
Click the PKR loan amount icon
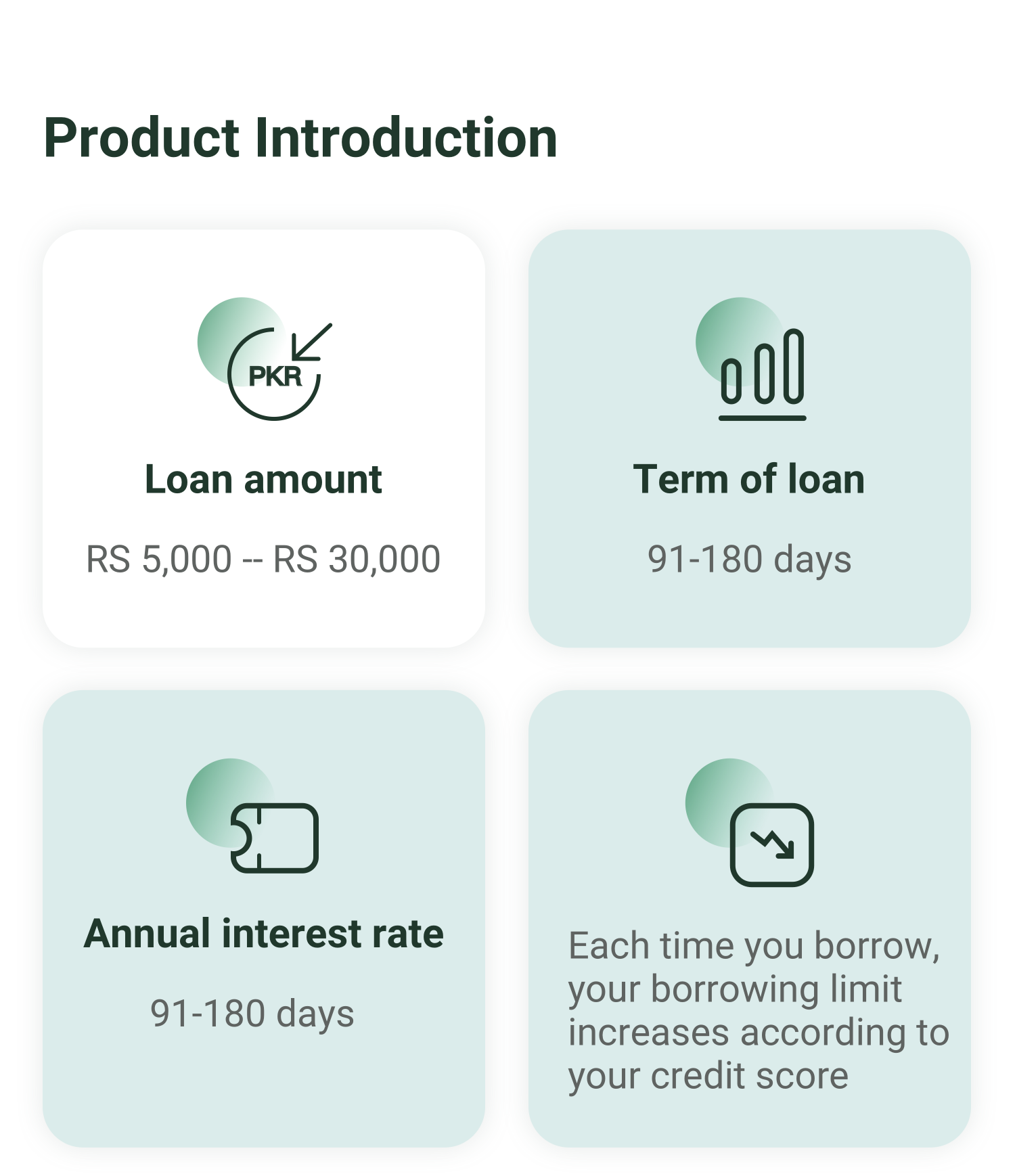click(x=275, y=374)
